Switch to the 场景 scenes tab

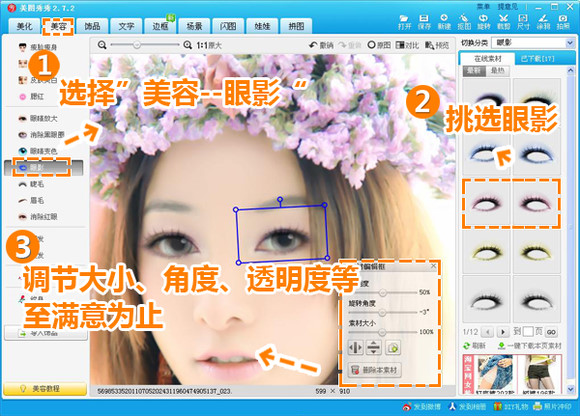pyautogui.click(x=195, y=26)
